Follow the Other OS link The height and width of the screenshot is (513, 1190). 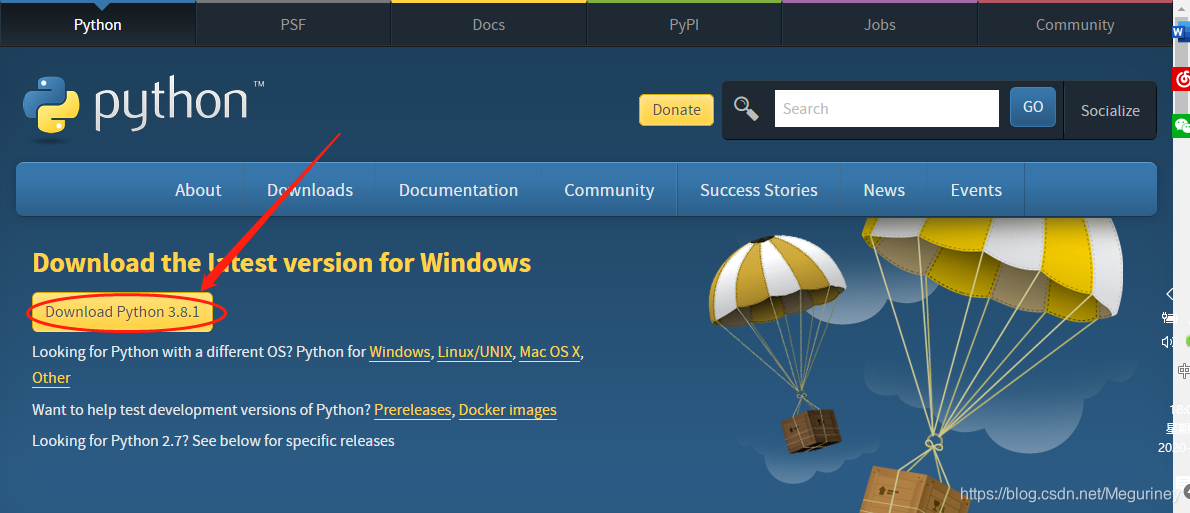click(x=52, y=378)
